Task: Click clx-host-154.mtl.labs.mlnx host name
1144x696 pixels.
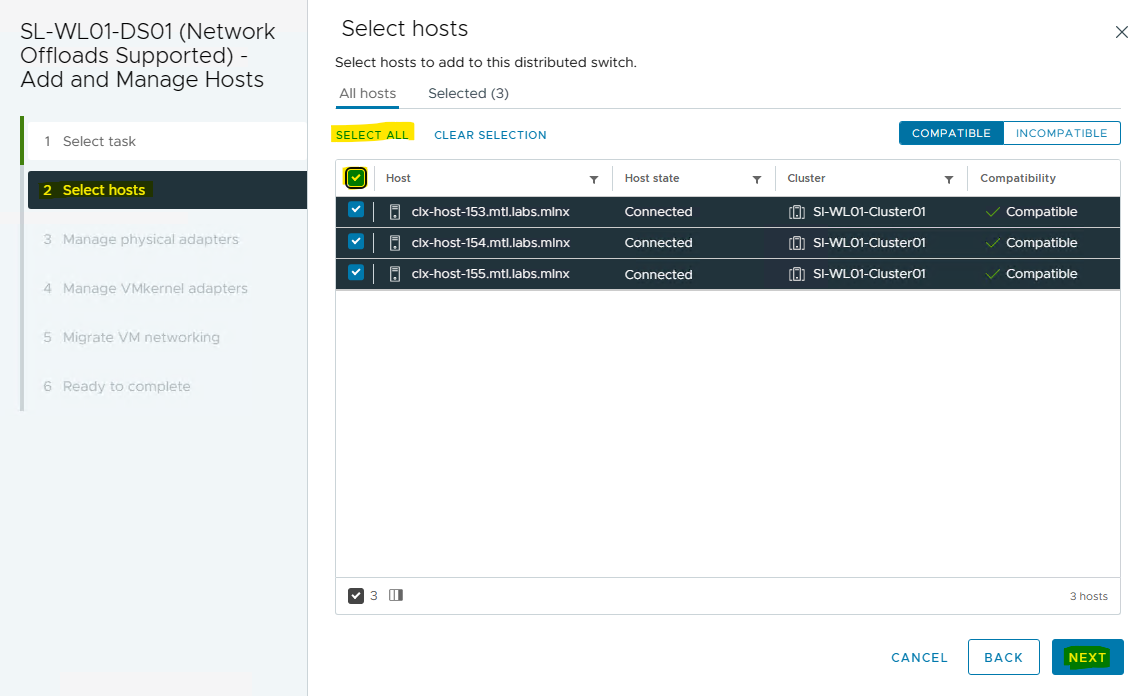Action: click(490, 243)
